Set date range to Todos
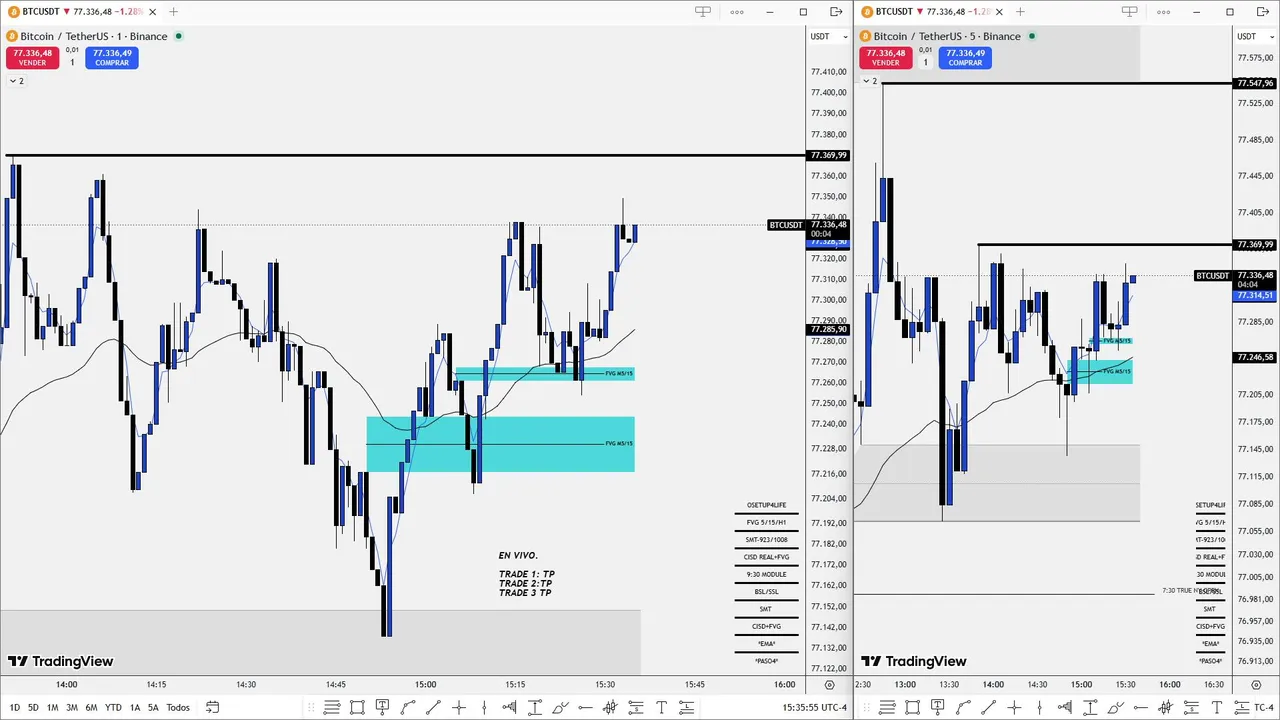Viewport: 1280px width, 720px height. click(178, 707)
